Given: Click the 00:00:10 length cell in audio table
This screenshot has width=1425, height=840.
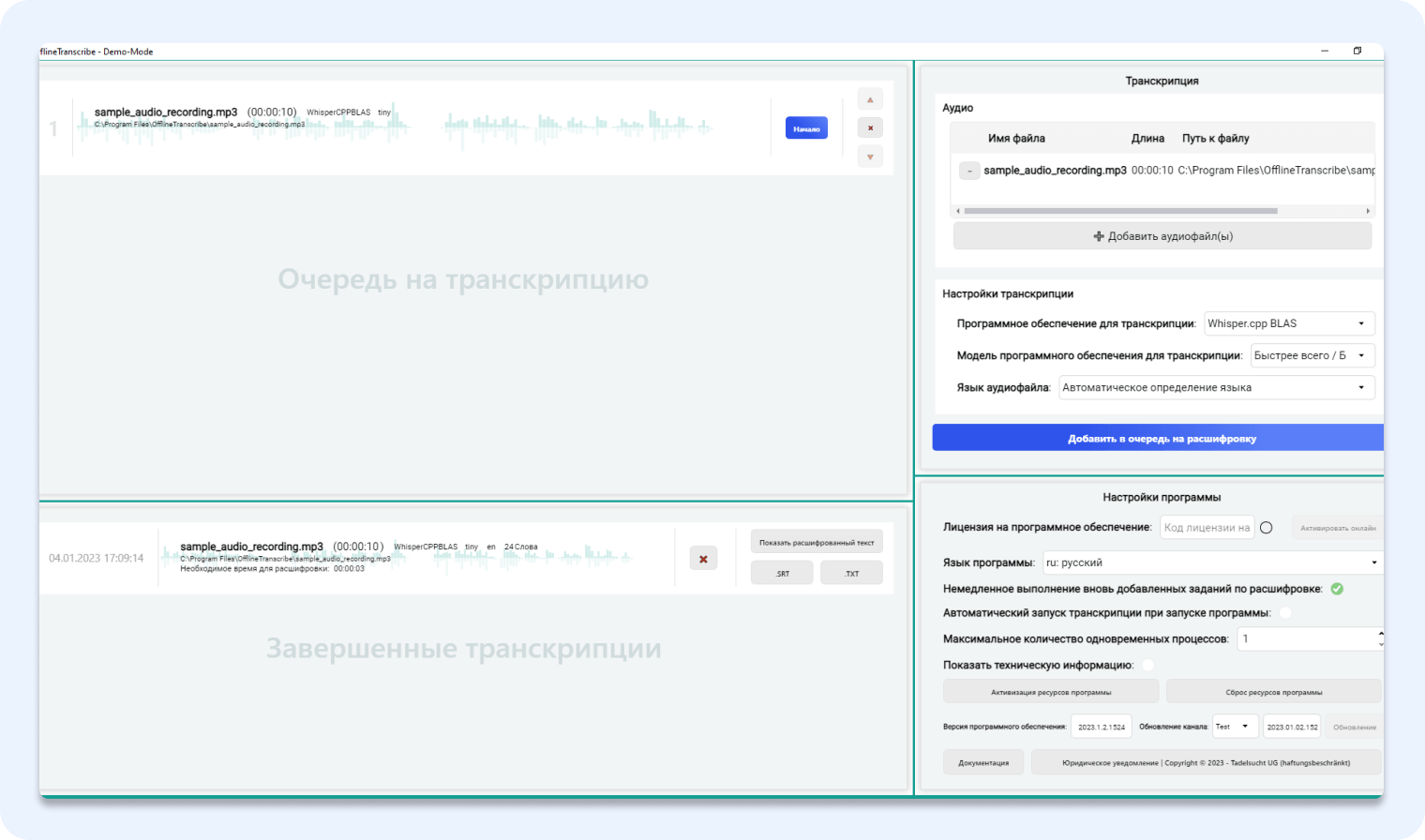Looking at the screenshot, I should 1152,171.
